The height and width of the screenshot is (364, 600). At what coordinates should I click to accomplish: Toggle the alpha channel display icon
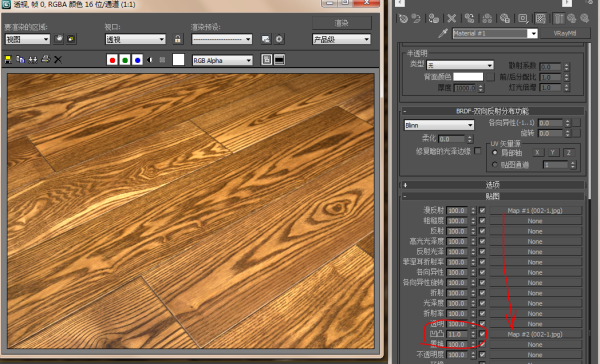150,60
